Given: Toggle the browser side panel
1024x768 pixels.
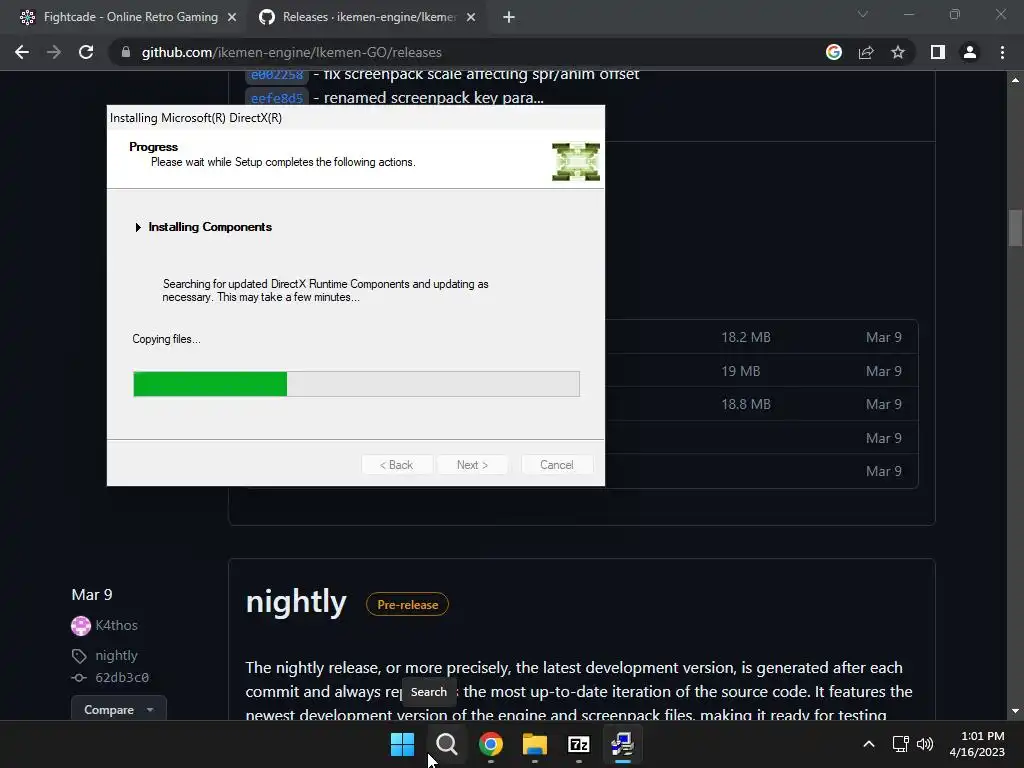Looking at the screenshot, I should (x=938, y=52).
